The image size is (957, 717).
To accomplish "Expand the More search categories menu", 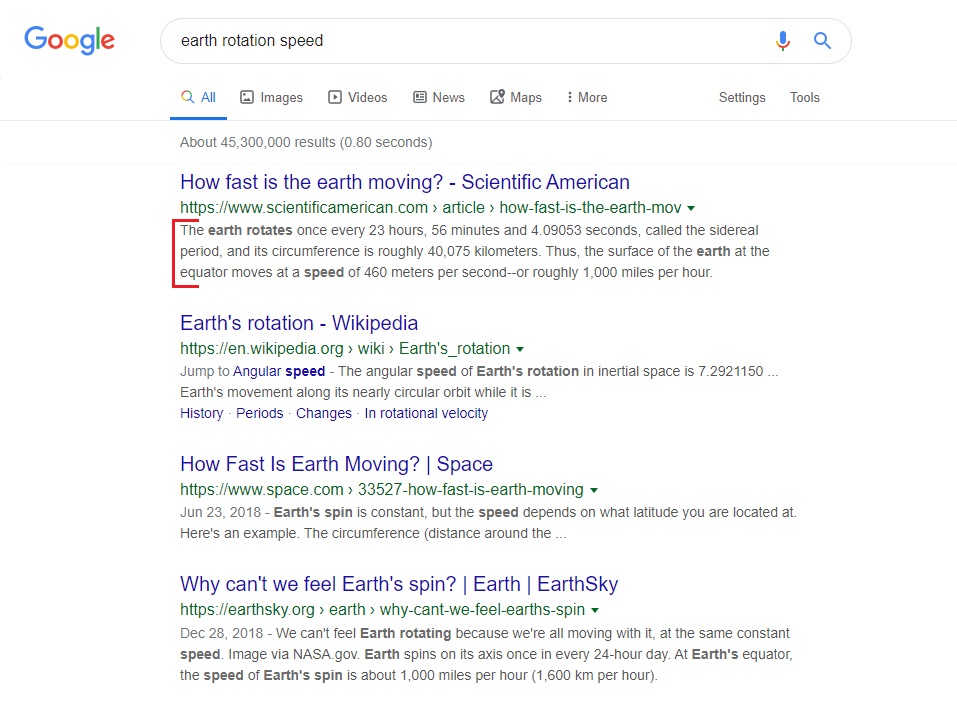I will pos(586,97).
